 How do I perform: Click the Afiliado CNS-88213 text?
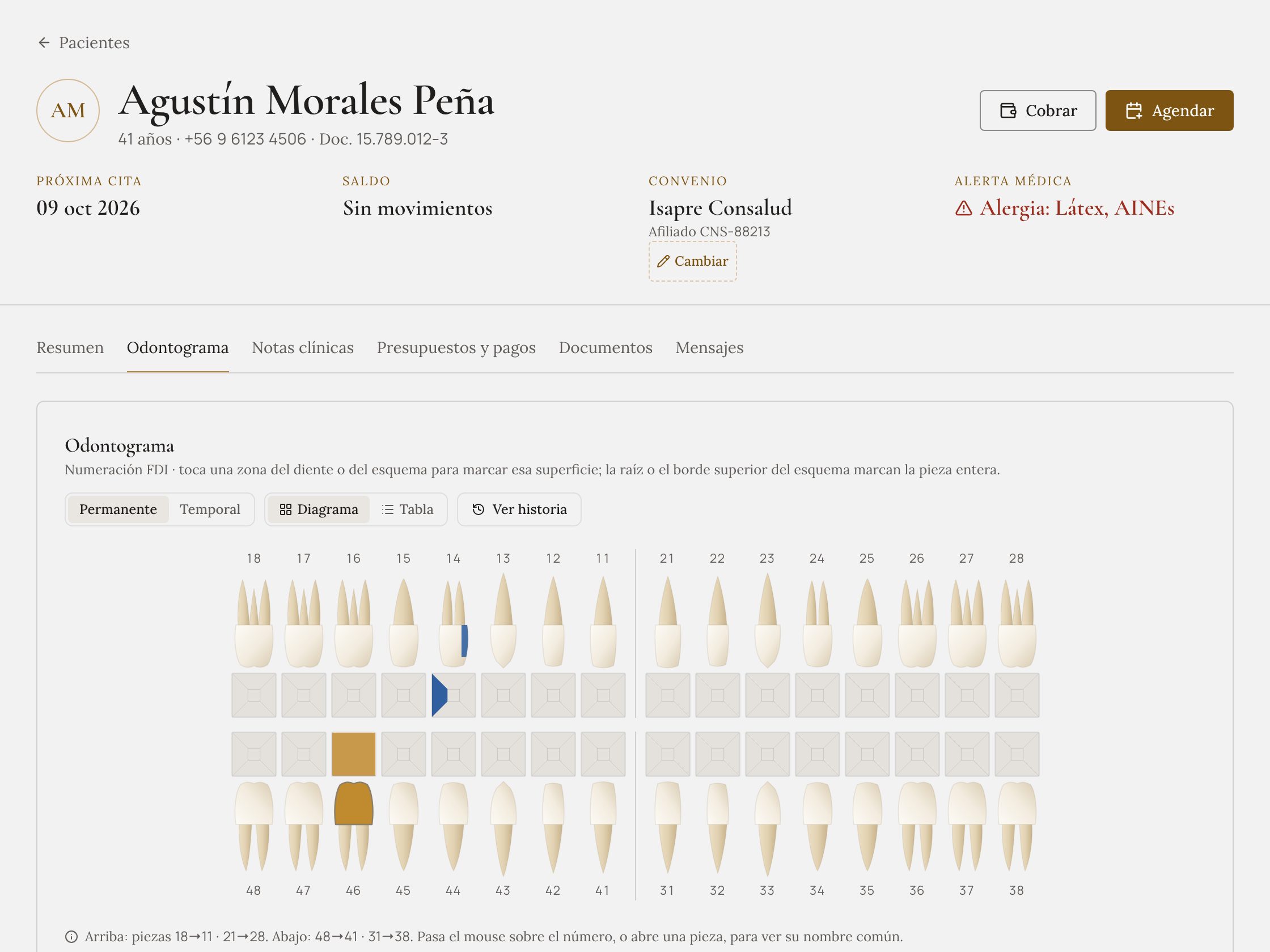[x=709, y=232]
